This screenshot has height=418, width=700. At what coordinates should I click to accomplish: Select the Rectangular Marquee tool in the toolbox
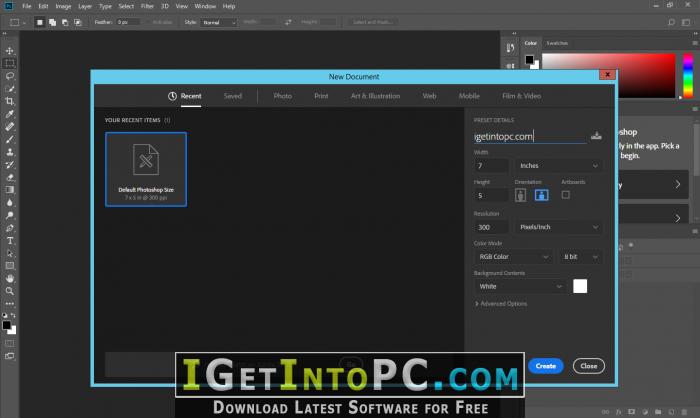[x=9, y=63]
